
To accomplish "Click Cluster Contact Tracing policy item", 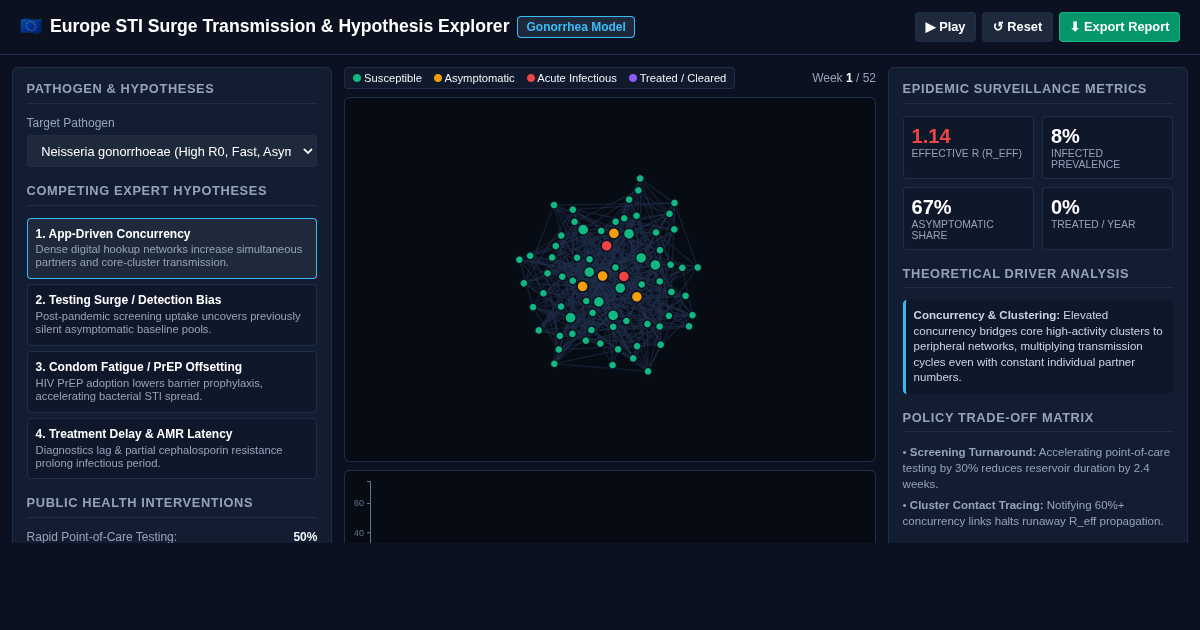I will [1038, 513].
